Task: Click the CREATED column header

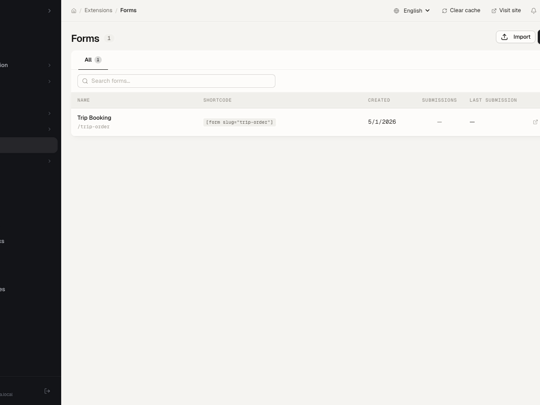Action: tap(379, 100)
